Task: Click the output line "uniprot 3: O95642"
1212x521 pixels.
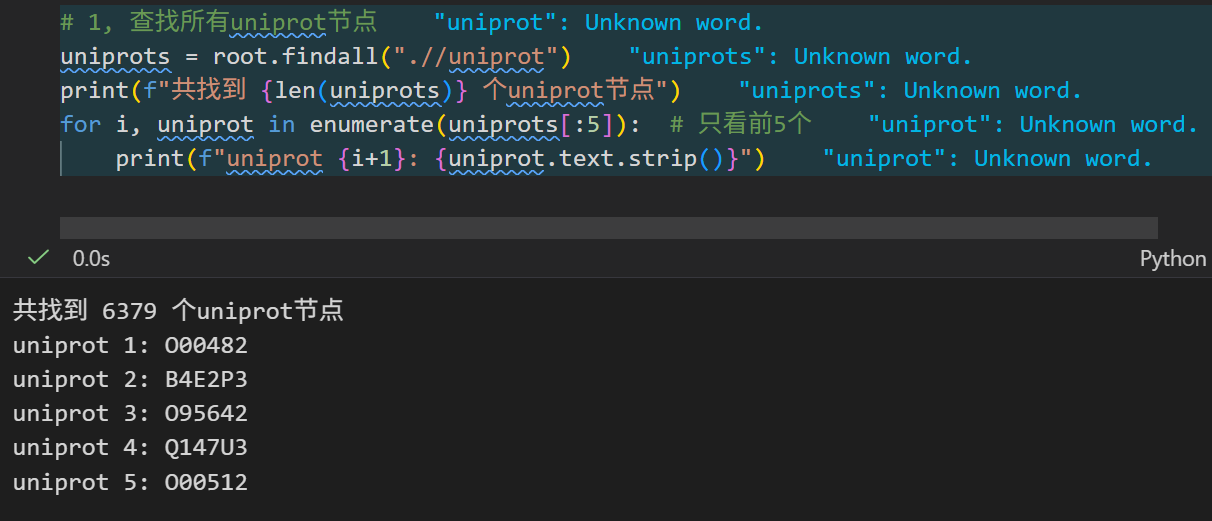Action: coord(130,413)
